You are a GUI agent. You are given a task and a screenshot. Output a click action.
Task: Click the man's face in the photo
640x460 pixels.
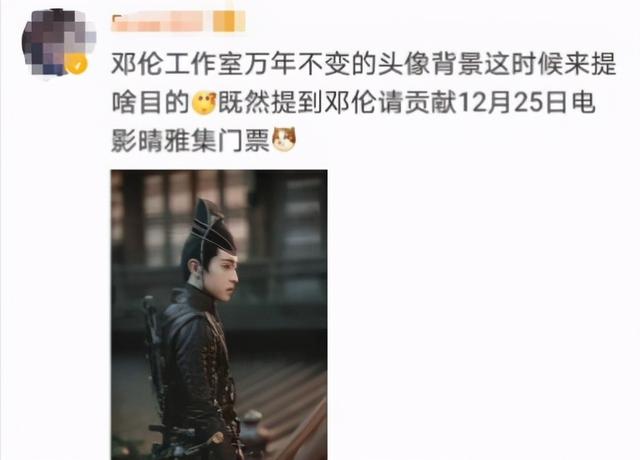click(224, 278)
